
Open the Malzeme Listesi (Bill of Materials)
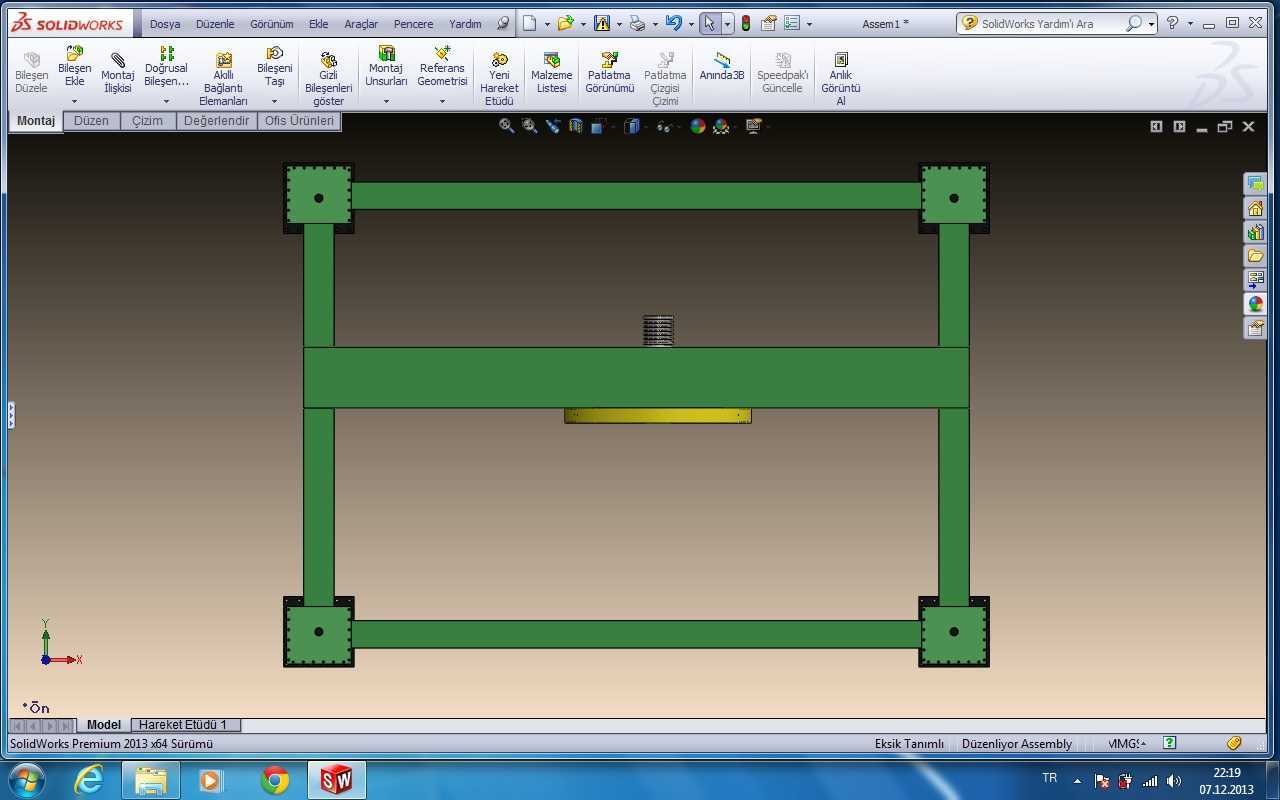[x=551, y=74]
